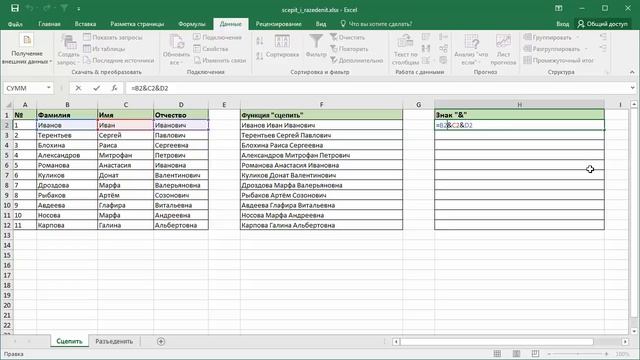
Task: Add a new sheet with plus icon
Action: pyautogui.click(x=161, y=341)
